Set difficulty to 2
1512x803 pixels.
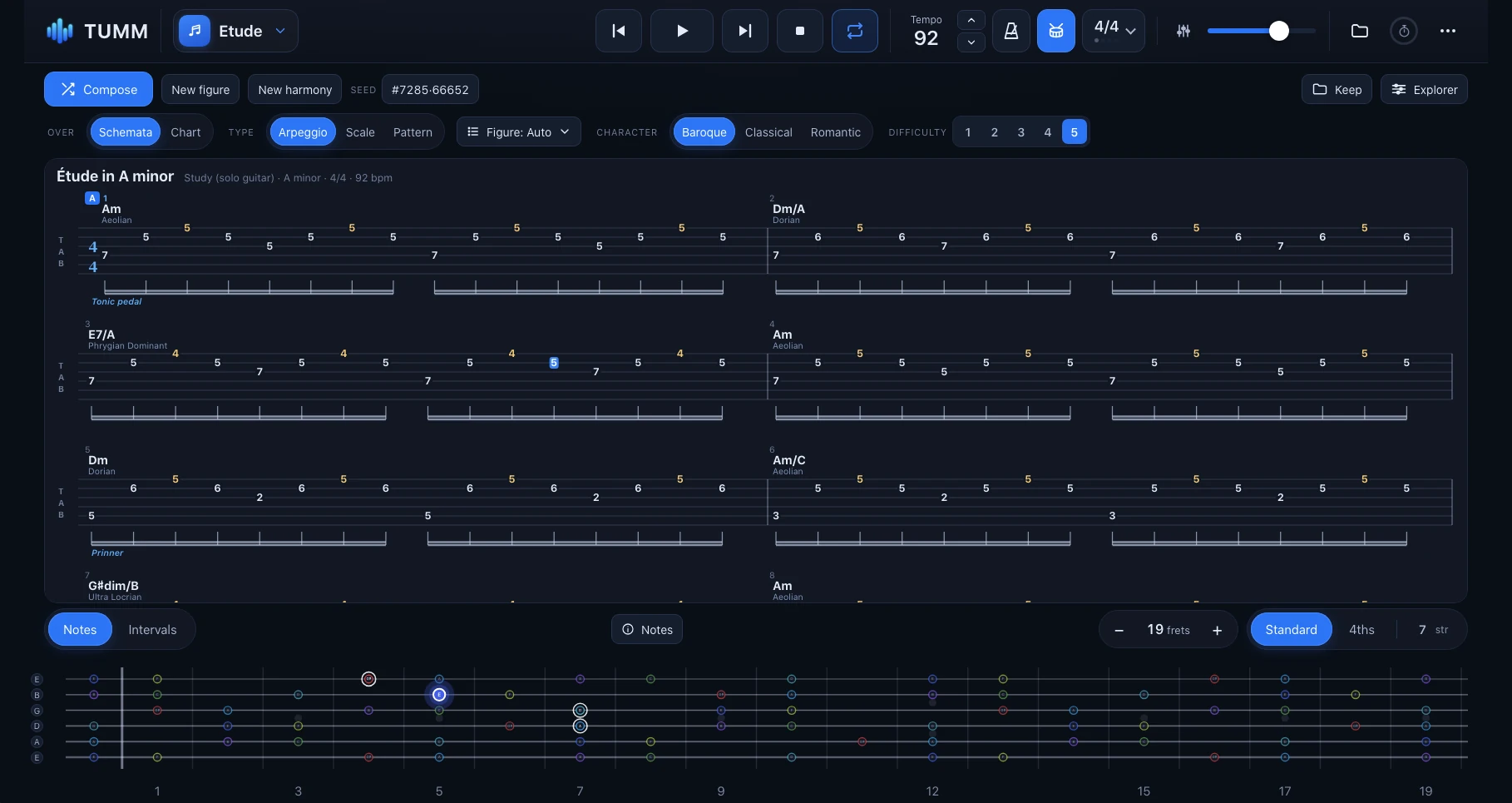(995, 131)
